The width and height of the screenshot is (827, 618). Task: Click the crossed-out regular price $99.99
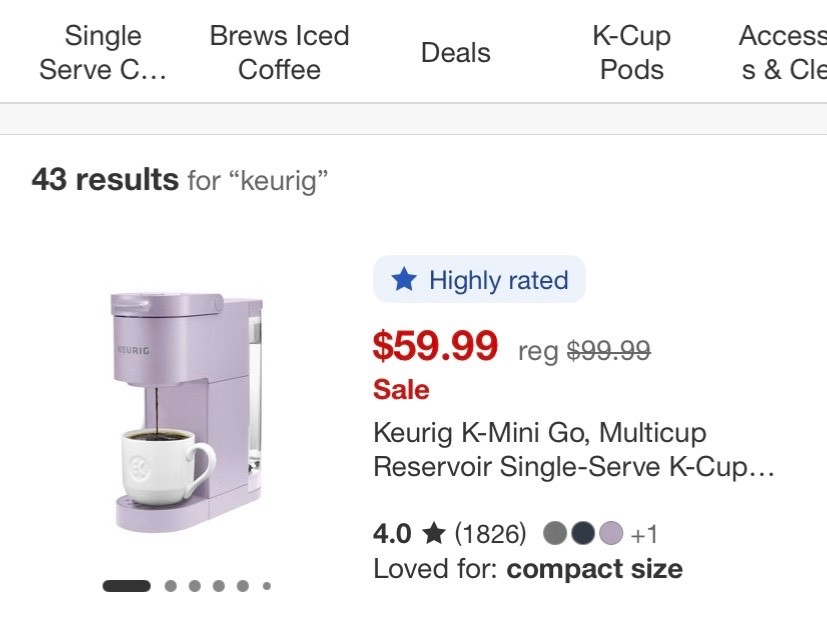(x=610, y=350)
